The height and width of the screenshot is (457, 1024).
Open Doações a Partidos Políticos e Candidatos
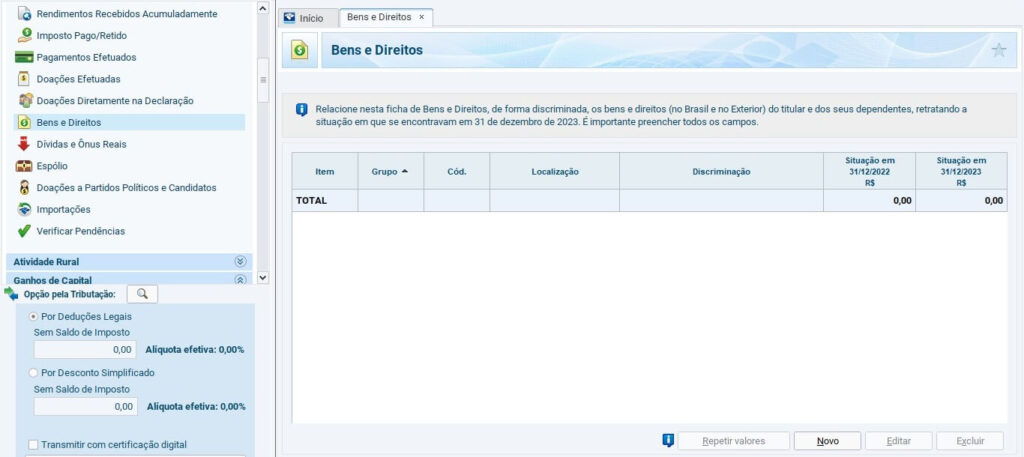(126, 188)
